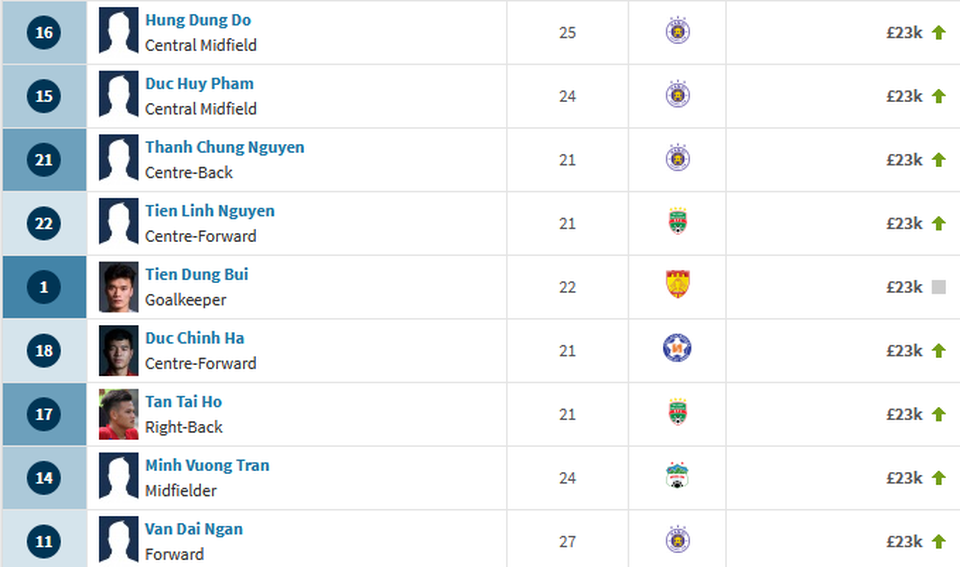Click the green value arrow for Van Dai Ngan
Image resolution: width=960 pixels, height=567 pixels.
coord(938,541)
